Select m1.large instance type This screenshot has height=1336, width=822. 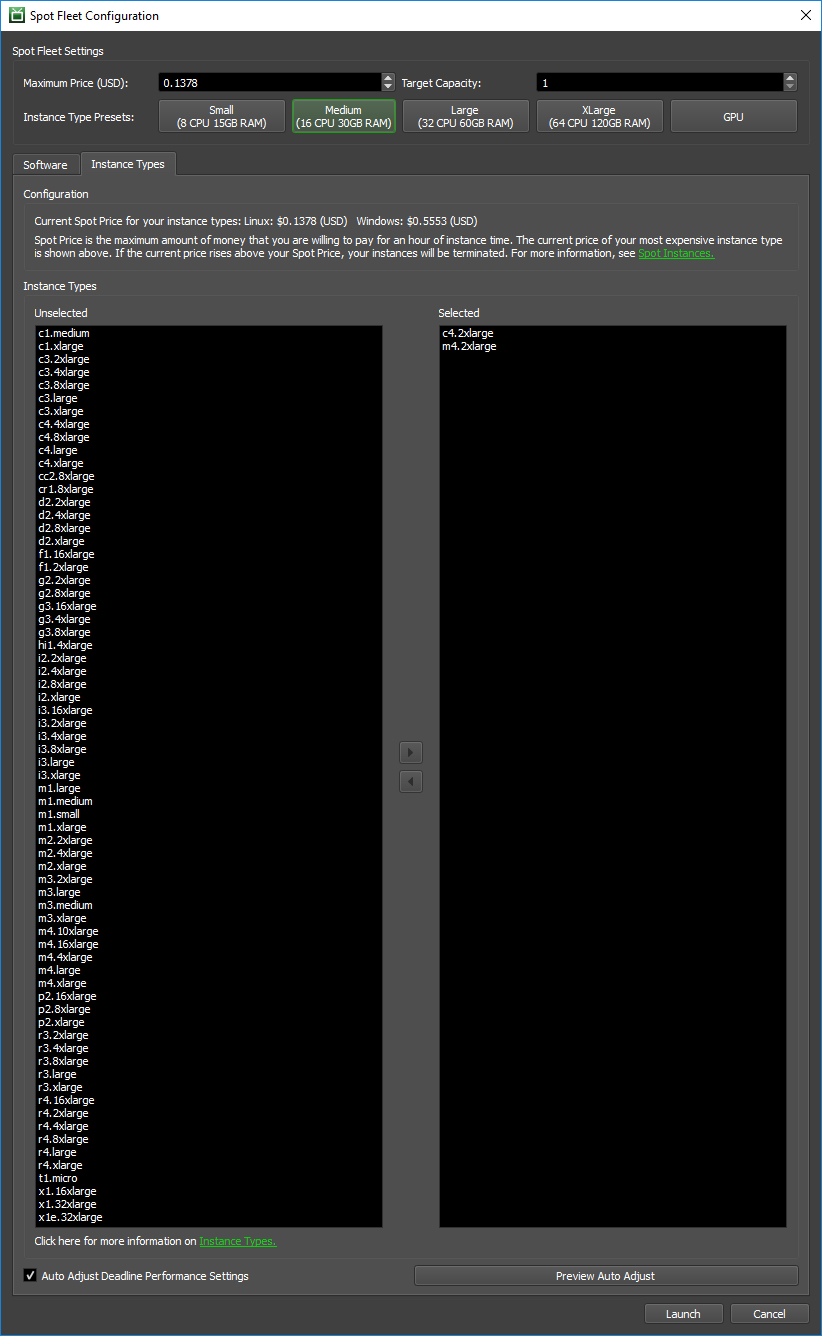209,788
